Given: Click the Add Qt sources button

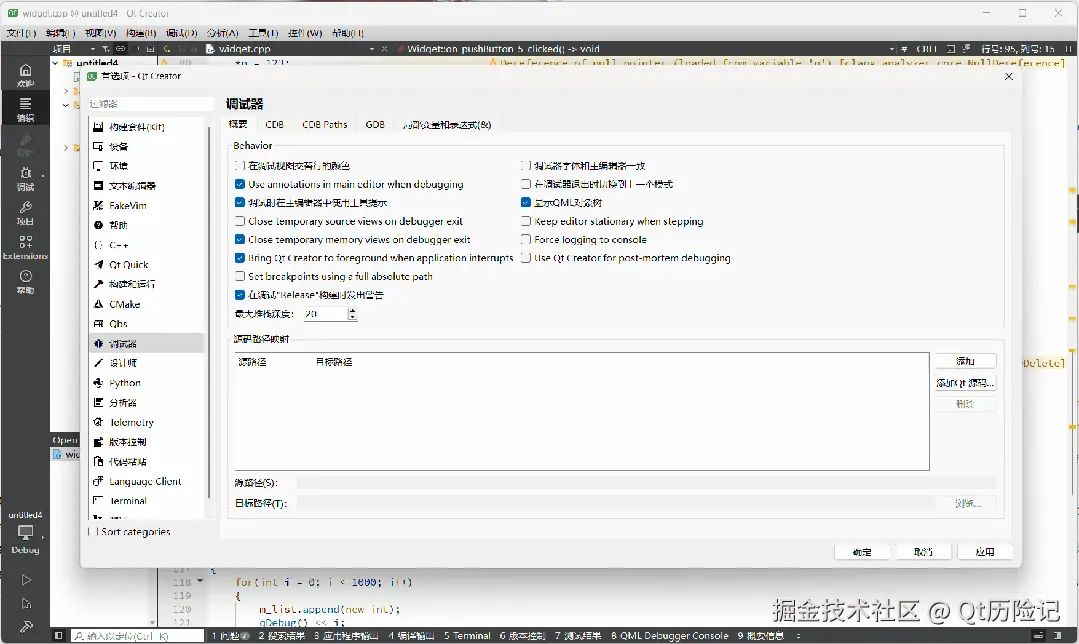Looking at the screenshot, I should 965,383.
